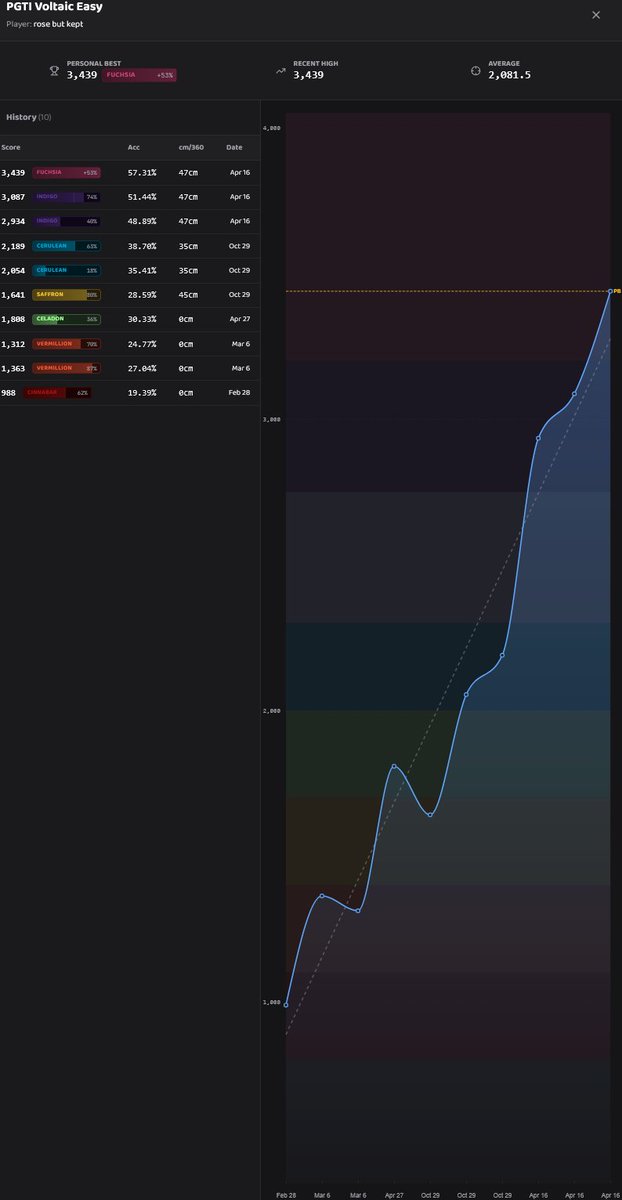Click the Average value 2,081.5
This screenshot has width=622, height=1200.
[x=509, y=75]
